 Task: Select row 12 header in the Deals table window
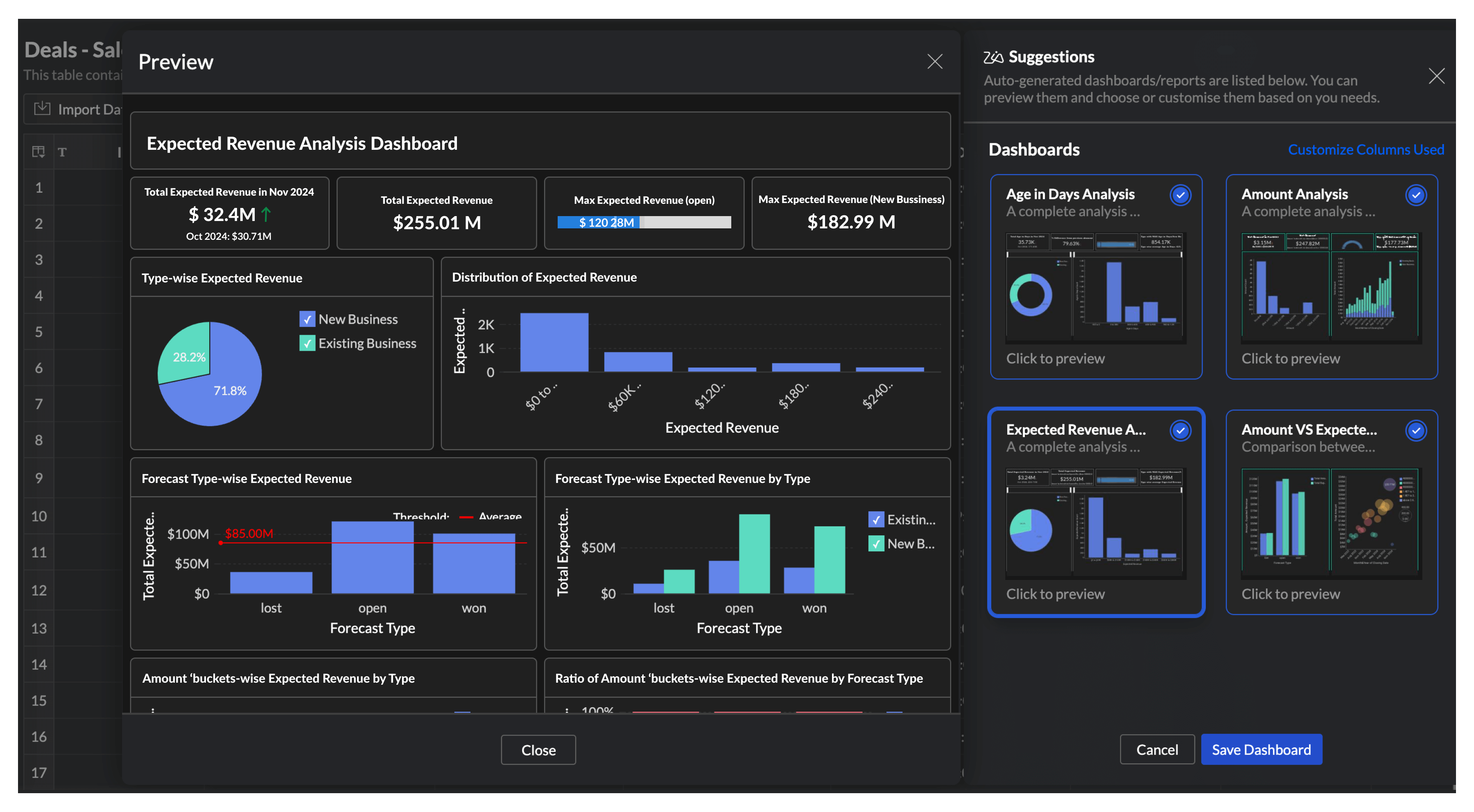pyautogui.click(x=39, y=590)
